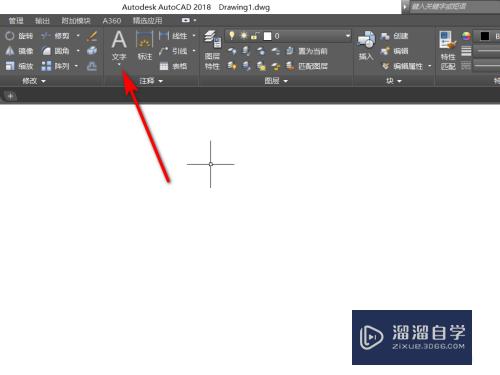500x375 pixels.
Task: Open the Manage (管理) ribbon tab
Action: point(16,21)
